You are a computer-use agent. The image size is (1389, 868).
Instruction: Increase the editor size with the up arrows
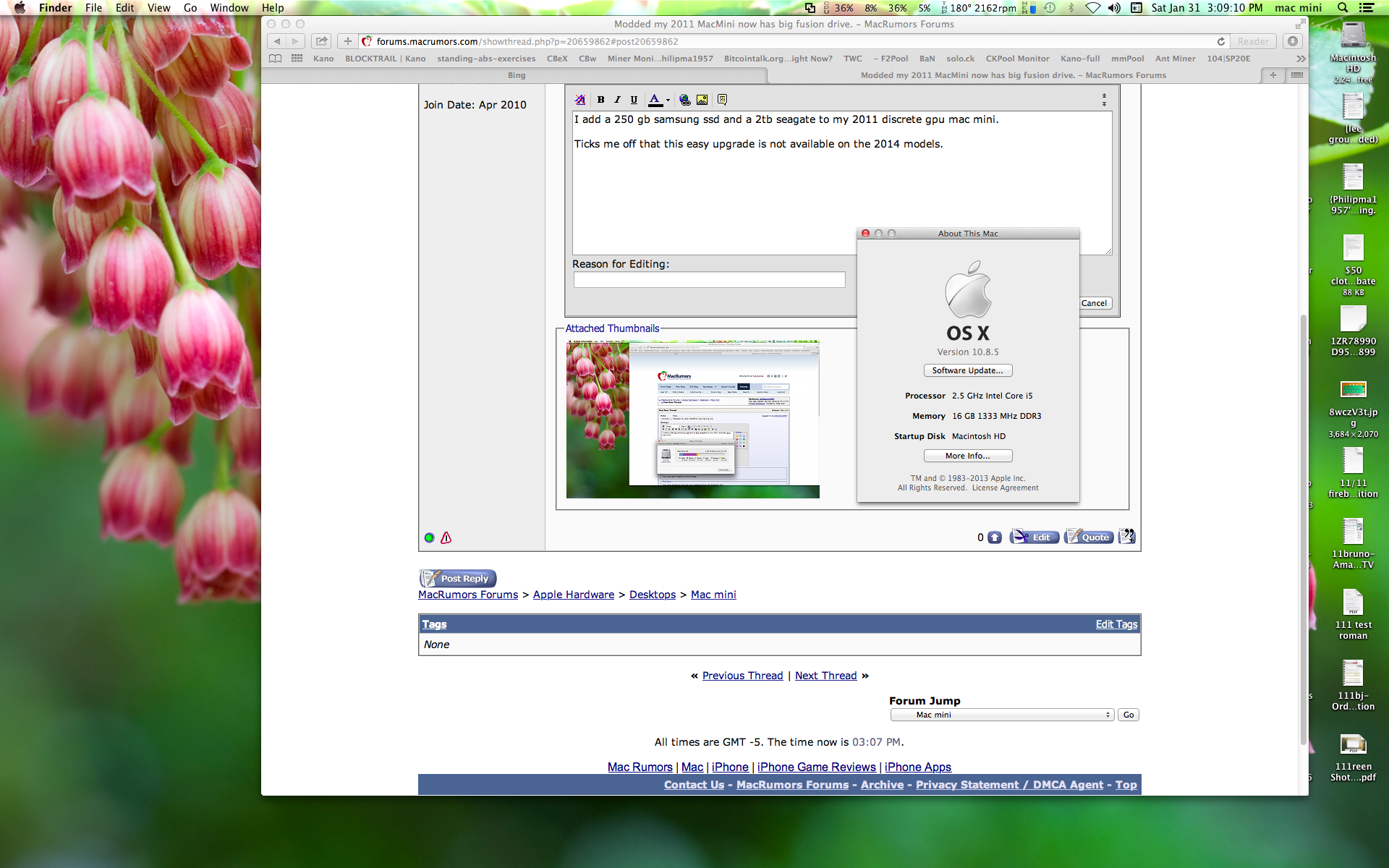coord(1104,95)
